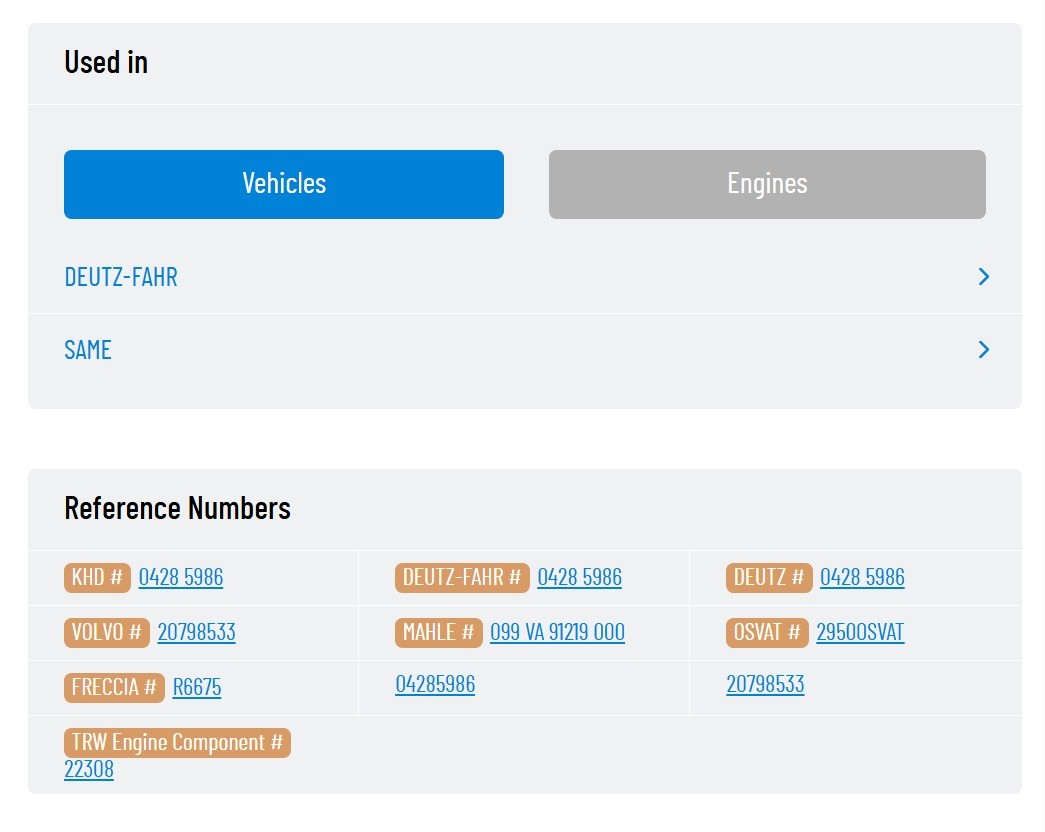
Task: Click the Reference Numbers heading
Action: coord(177,508)
